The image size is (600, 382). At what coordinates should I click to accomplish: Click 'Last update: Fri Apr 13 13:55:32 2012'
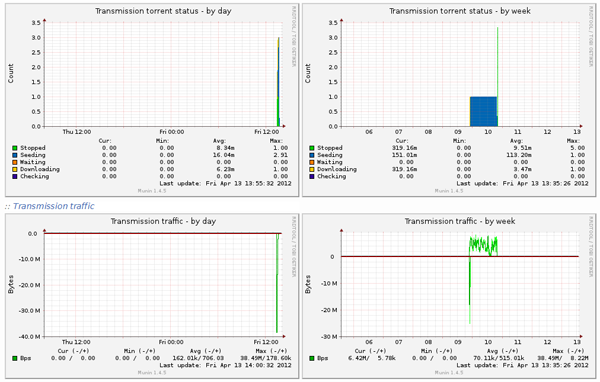point(225,184)
